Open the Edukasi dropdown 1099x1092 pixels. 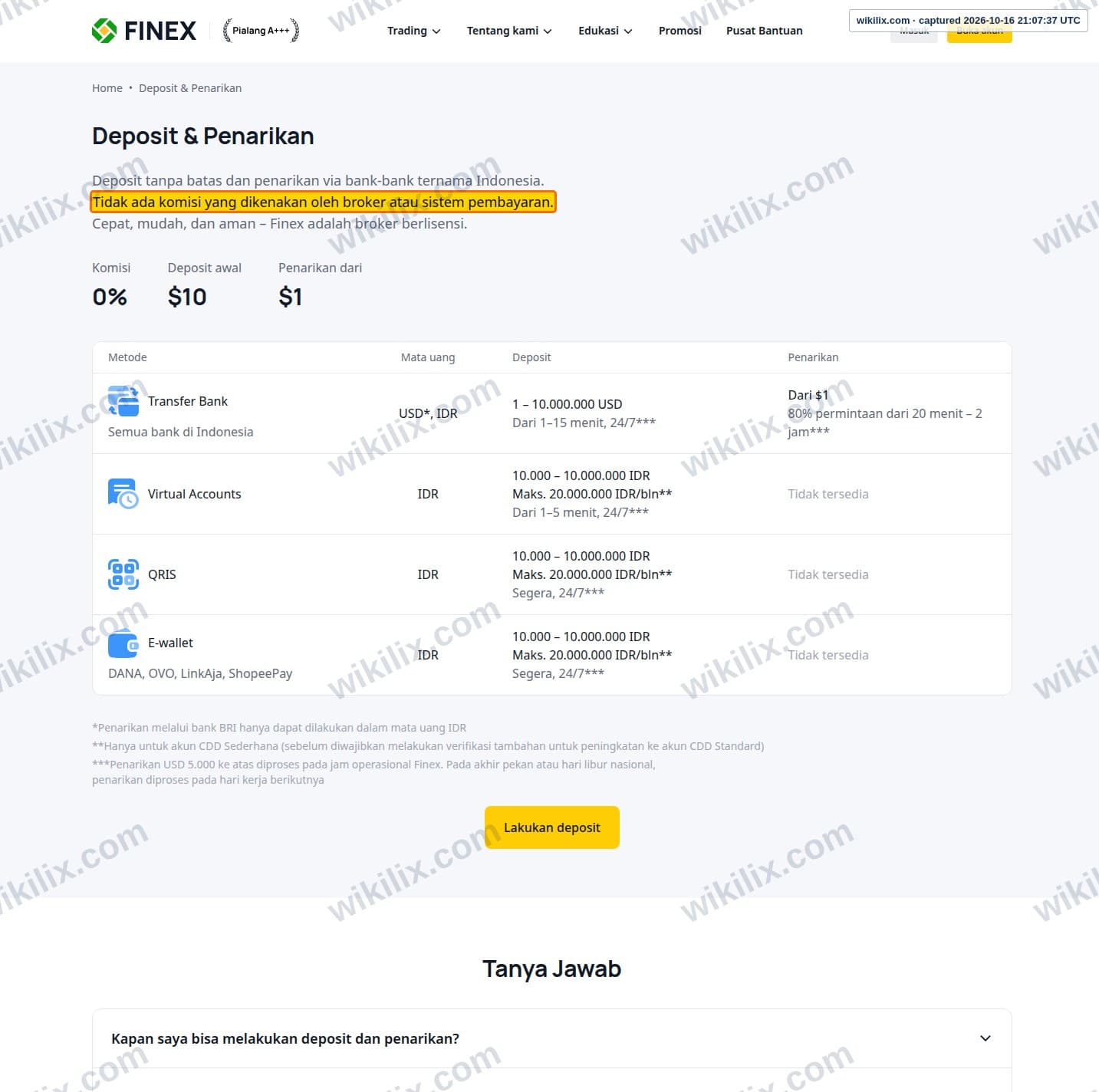[605, 31]
